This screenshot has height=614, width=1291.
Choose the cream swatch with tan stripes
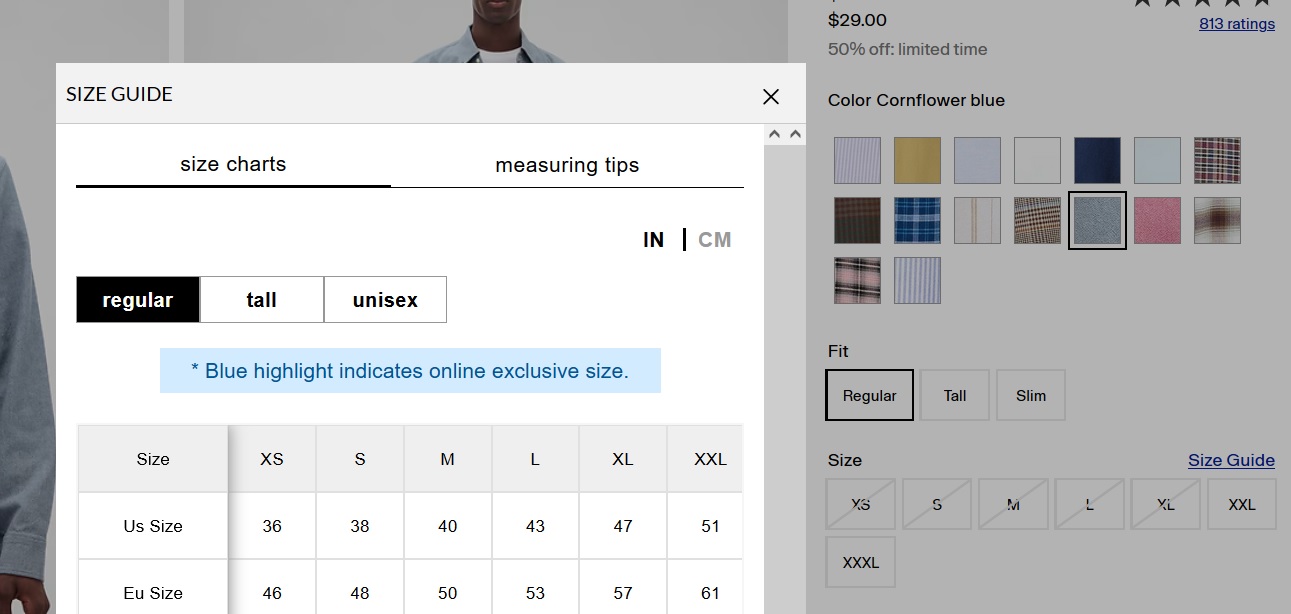pyautogui.click(x=977, y=220)
